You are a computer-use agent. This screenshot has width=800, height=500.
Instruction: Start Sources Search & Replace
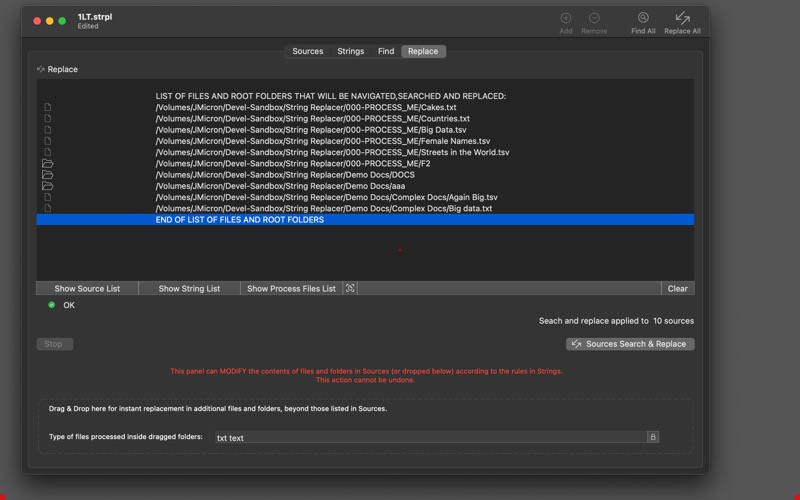tap(630, 344)
